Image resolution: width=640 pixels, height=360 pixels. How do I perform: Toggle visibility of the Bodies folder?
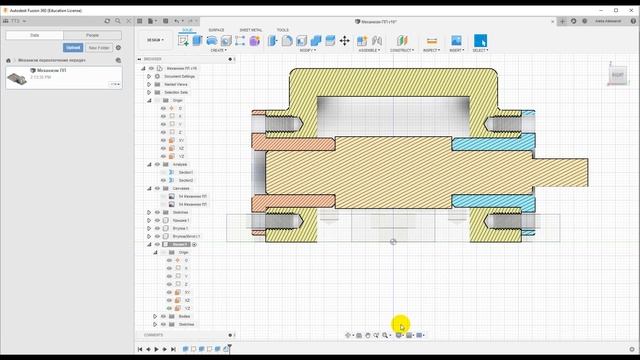(x=163, y=316)
